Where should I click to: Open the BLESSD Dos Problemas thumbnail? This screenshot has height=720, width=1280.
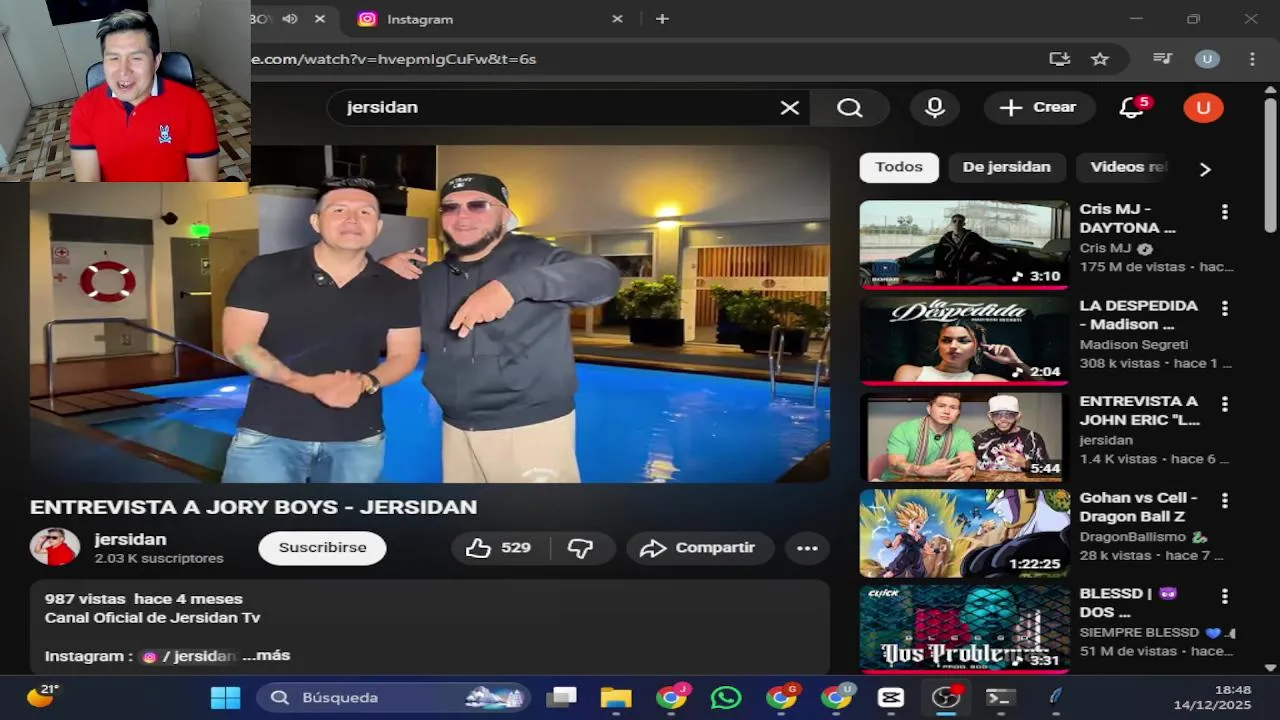(x=964, y=628)
